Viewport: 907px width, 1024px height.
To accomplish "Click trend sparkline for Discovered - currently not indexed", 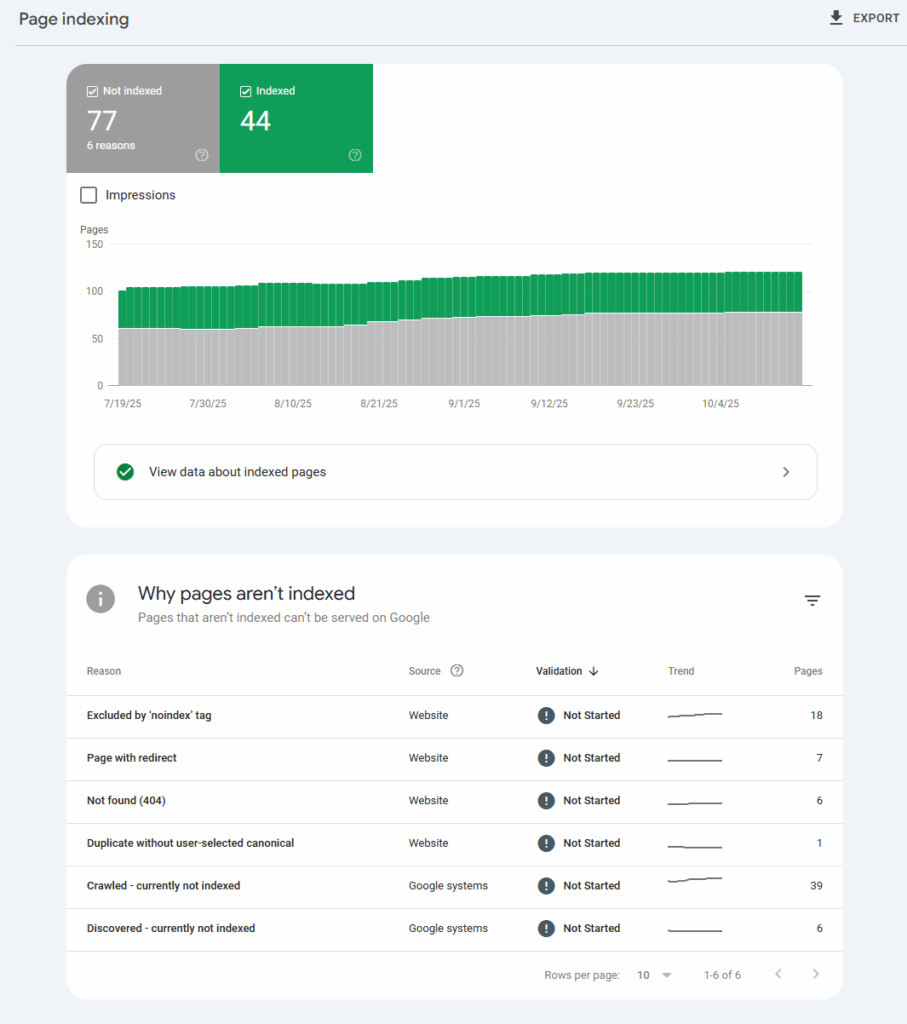I will 694,929.
